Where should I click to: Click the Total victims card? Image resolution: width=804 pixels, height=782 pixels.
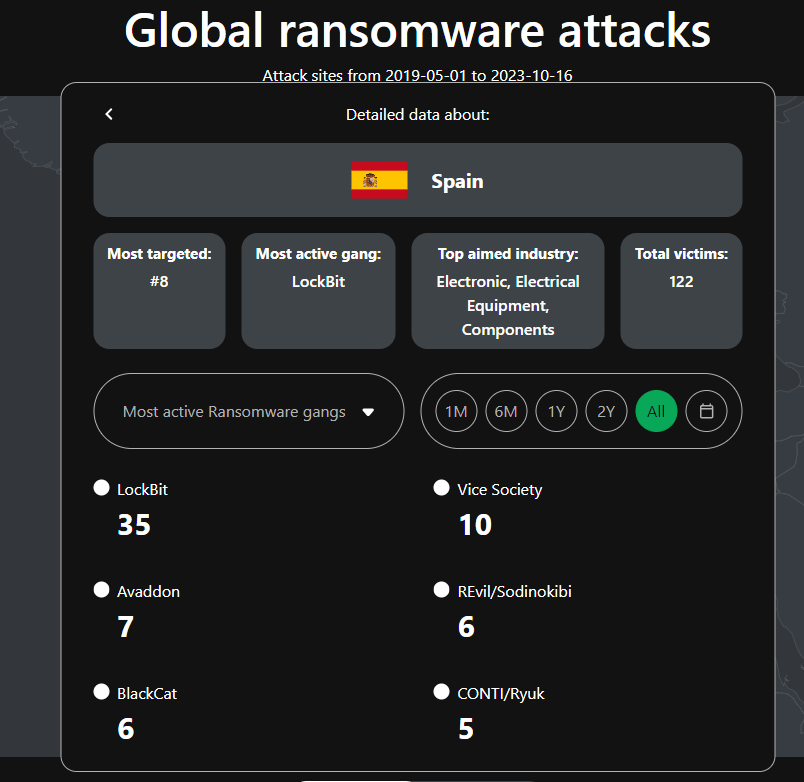(x=681, y=291)
